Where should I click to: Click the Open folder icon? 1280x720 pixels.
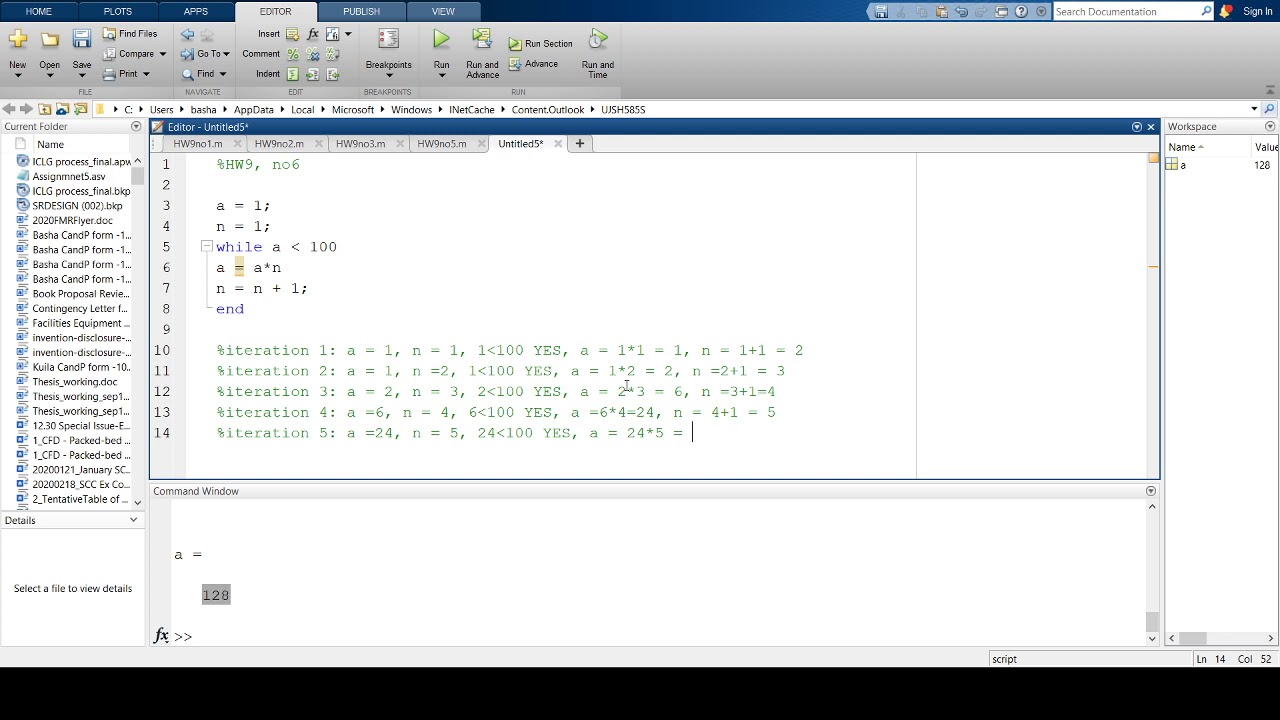pyautogui.click(x=49, y=40)
